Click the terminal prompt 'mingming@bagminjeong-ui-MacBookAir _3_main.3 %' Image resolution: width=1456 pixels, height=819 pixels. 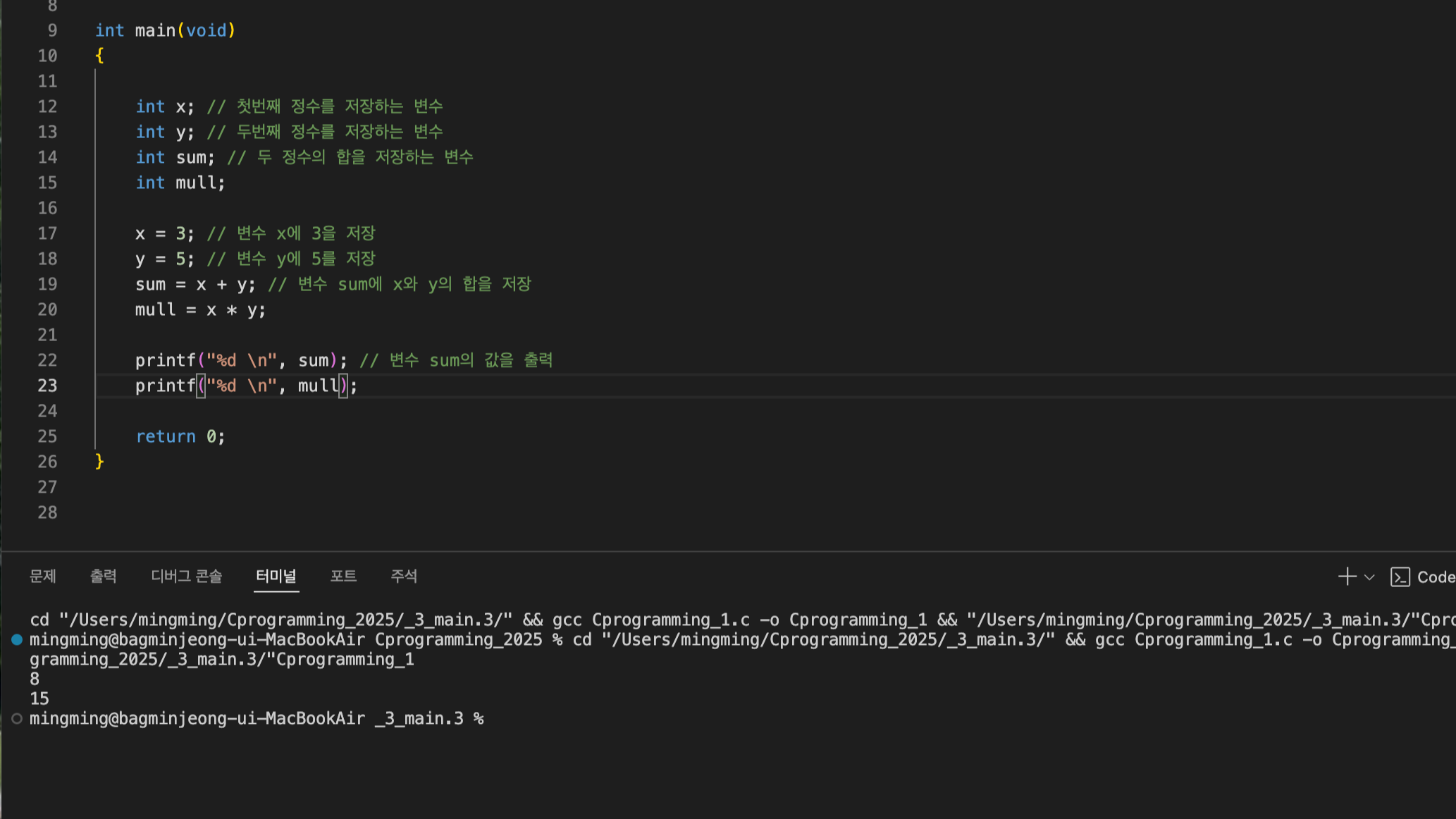click(257, 719)
